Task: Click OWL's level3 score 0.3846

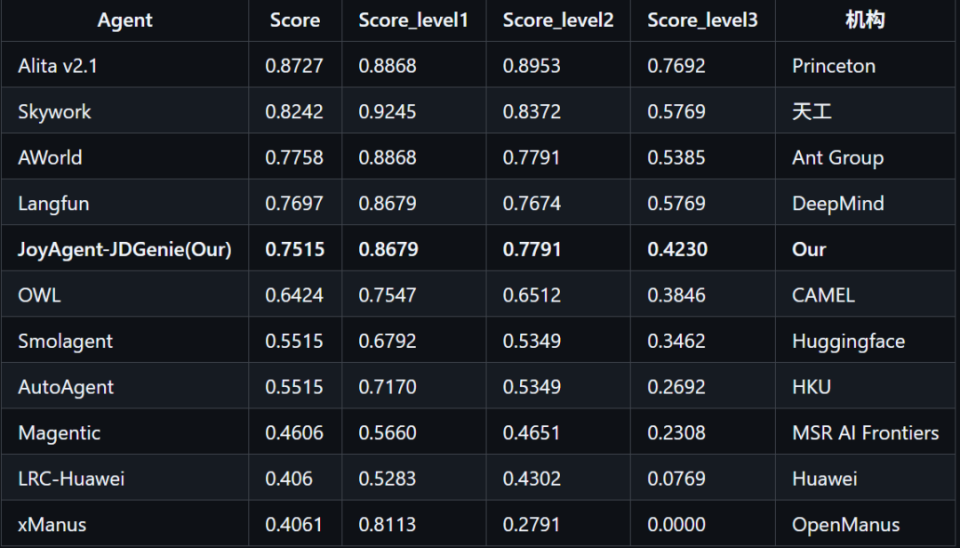Action: (677, 295)
